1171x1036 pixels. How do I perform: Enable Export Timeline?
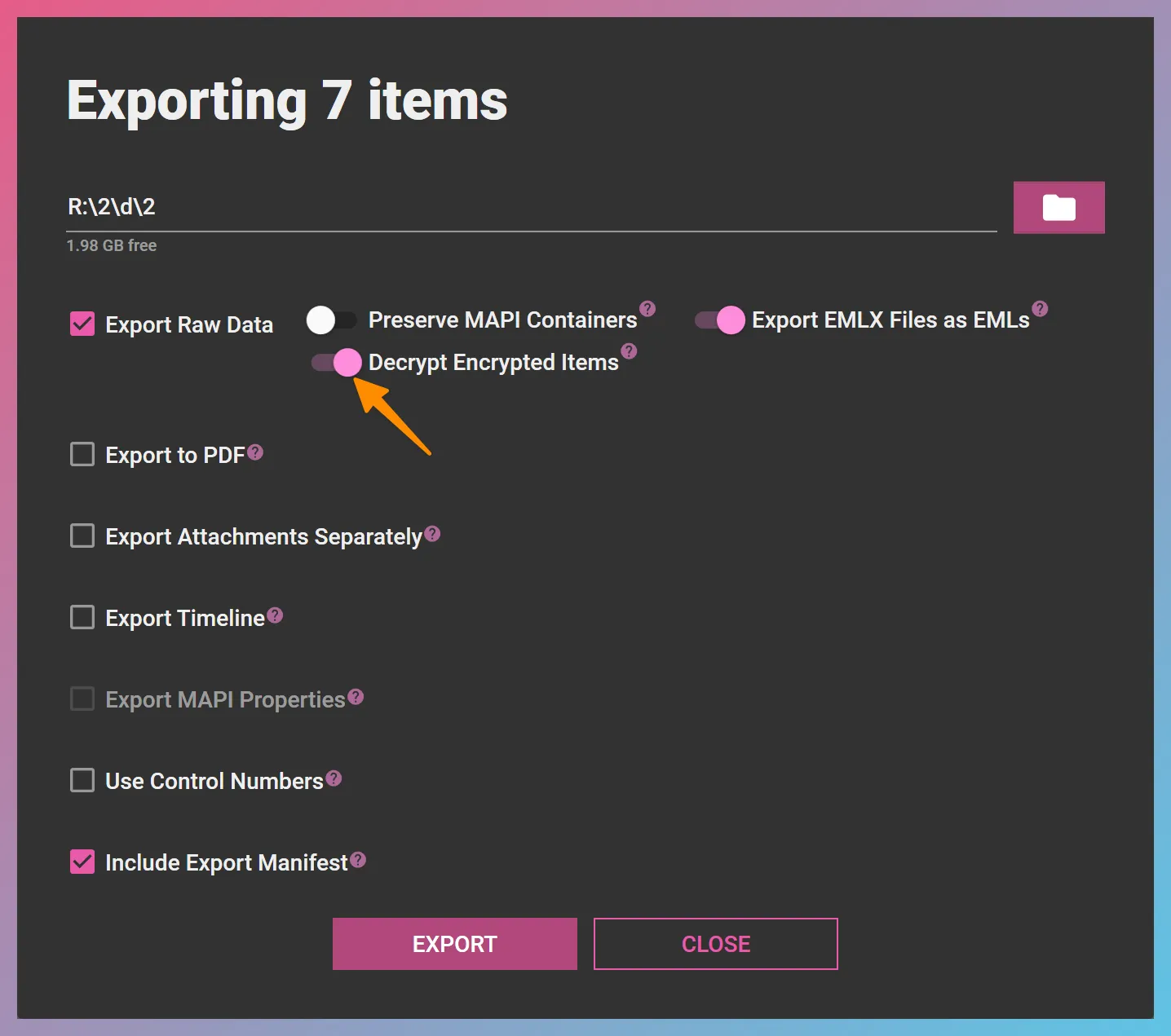(x=82, y=617)
